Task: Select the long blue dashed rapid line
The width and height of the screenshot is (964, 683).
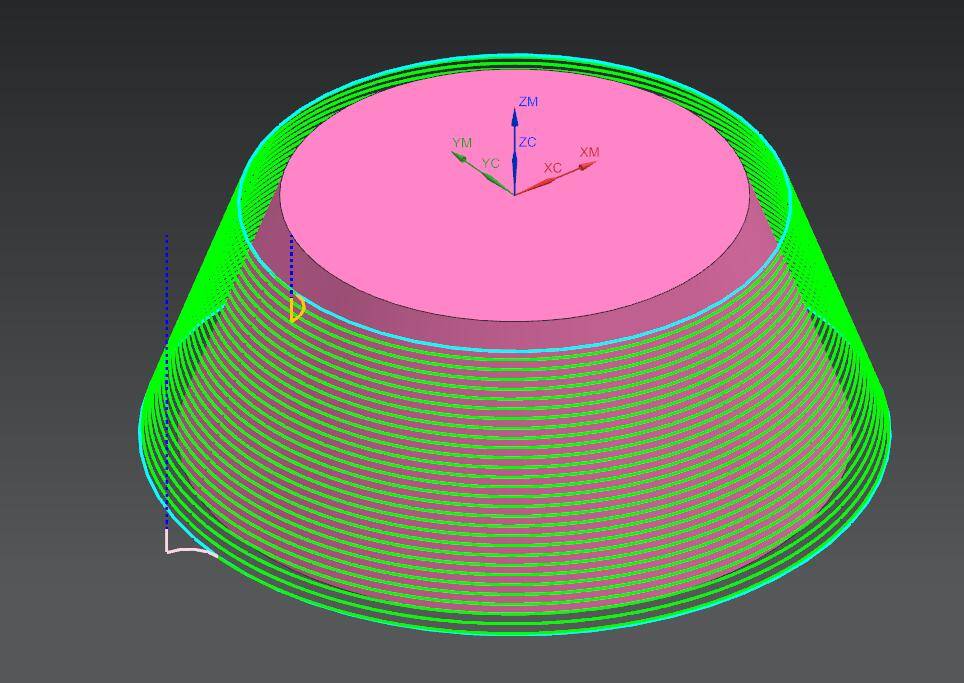Action: pyautogui.click(x=167, y=380)
